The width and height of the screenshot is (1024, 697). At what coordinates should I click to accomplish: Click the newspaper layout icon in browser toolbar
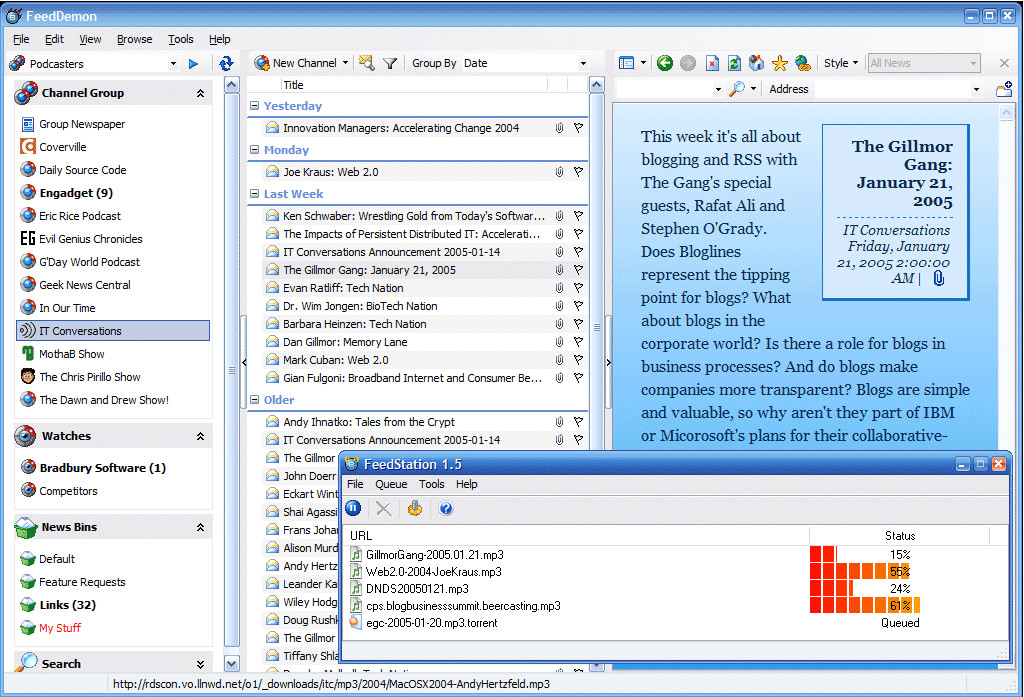click(626, 63)
